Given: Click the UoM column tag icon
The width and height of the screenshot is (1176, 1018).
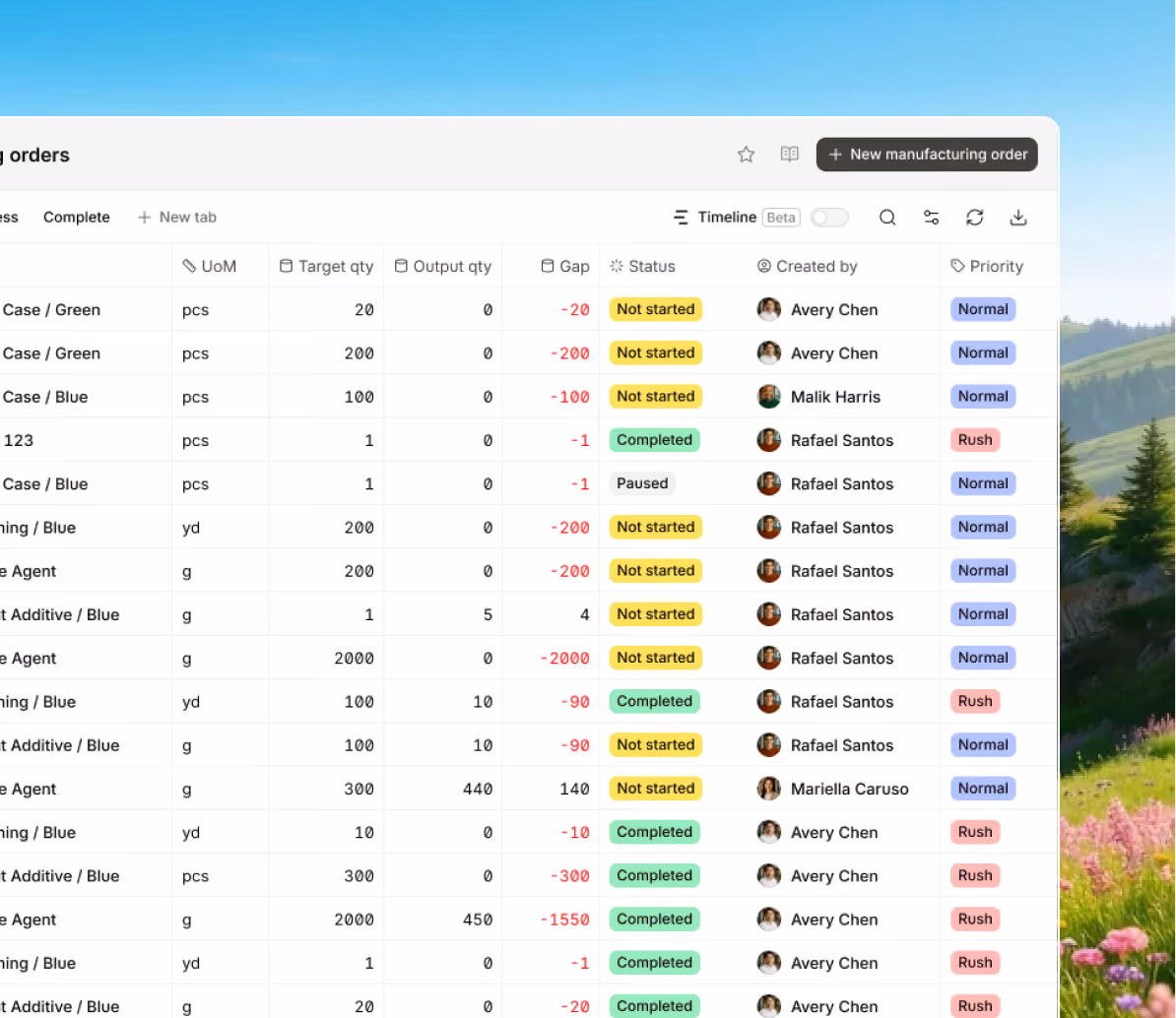Looking at the screenshot, I should click(x=189, y=266).
